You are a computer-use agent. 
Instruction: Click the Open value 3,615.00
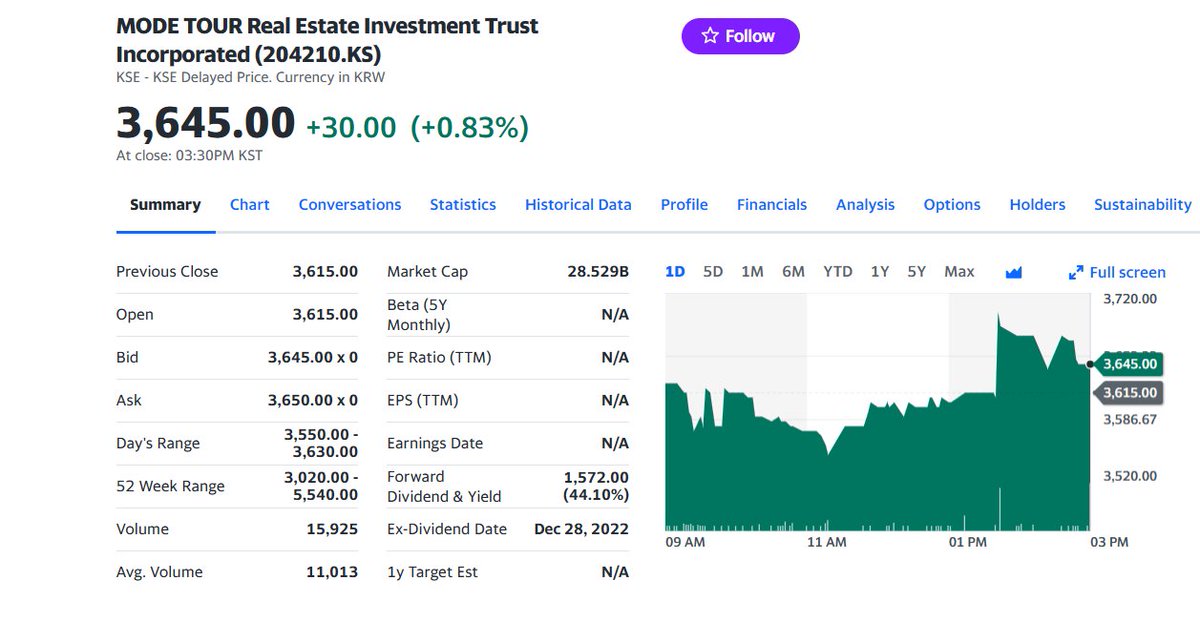point(325,314)
